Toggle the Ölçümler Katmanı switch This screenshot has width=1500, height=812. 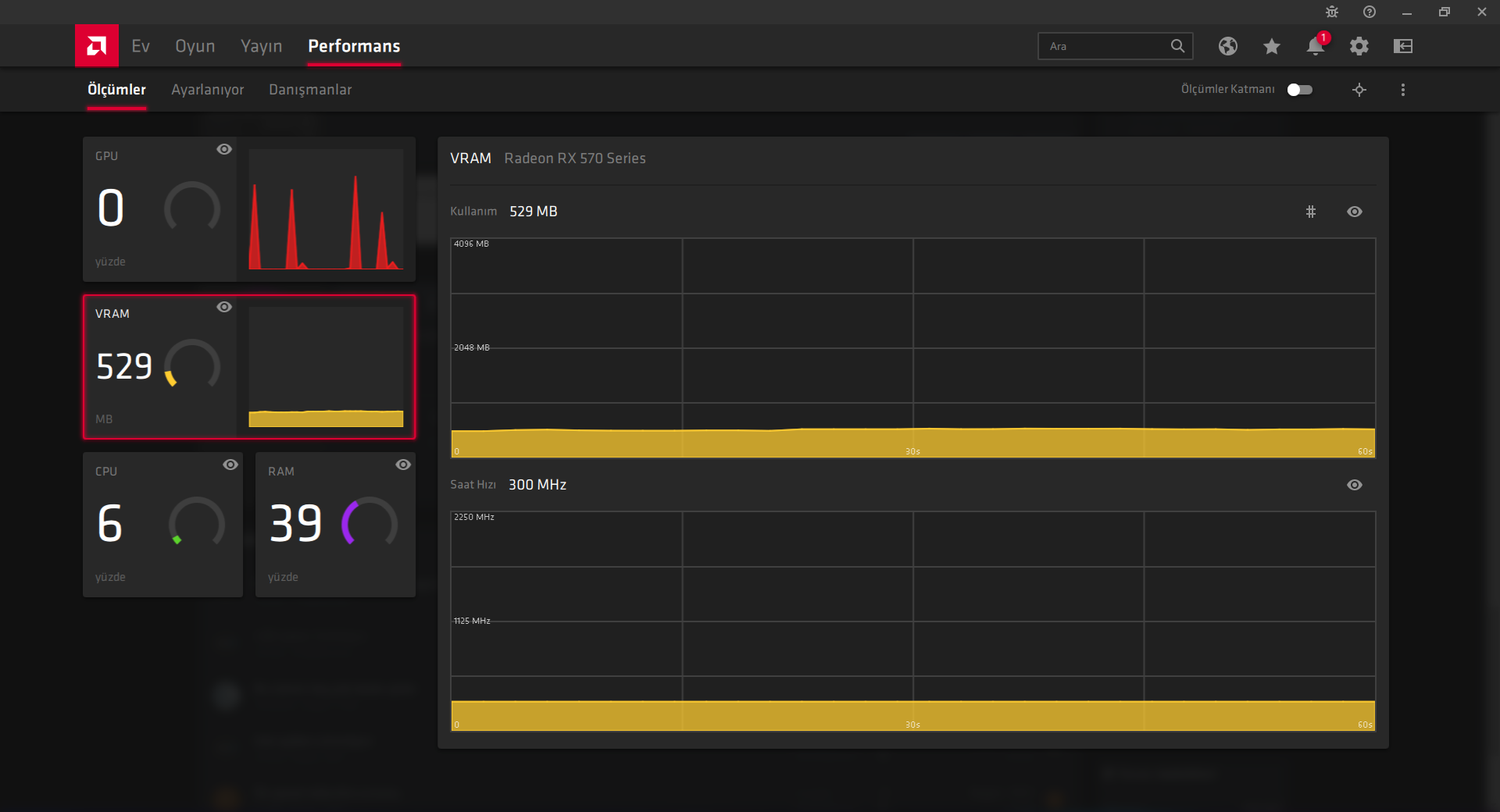(1300, 90)
